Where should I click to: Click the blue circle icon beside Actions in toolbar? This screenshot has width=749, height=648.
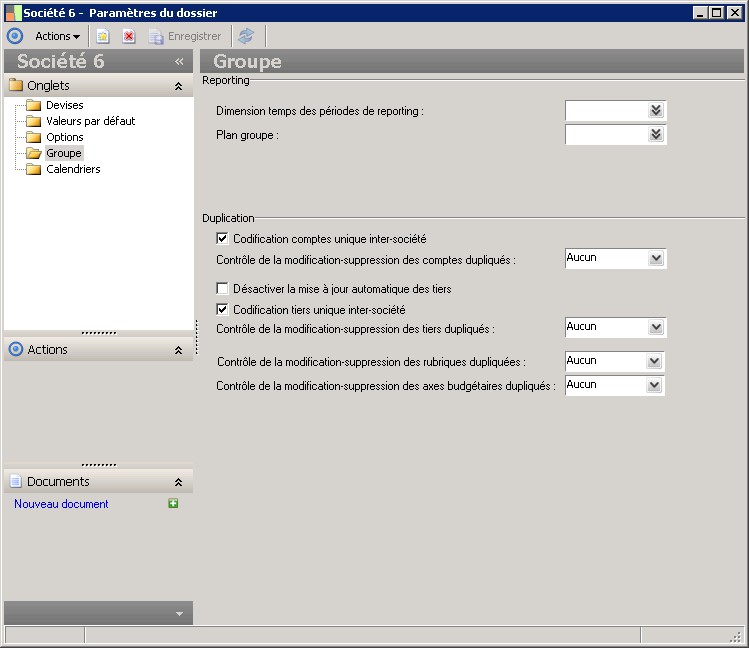(15, 36)
